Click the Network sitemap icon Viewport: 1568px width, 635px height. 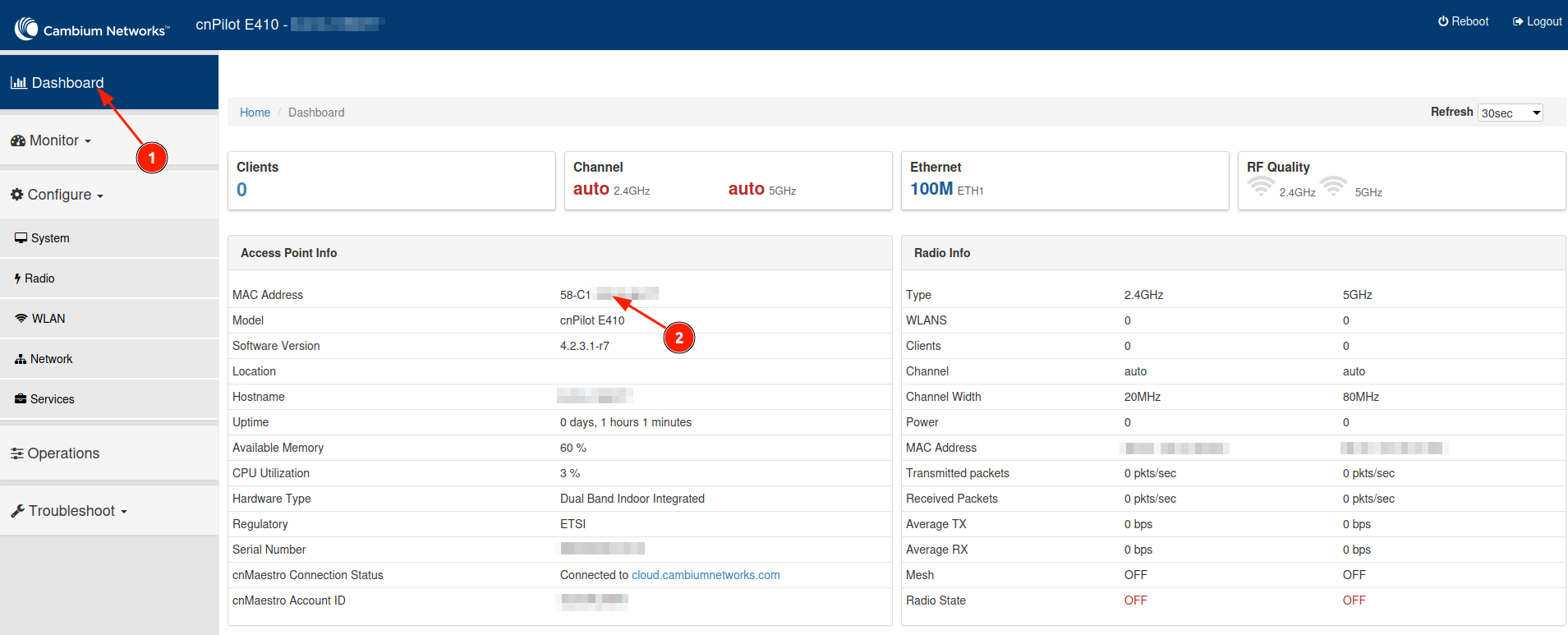(x=21, y=359)
